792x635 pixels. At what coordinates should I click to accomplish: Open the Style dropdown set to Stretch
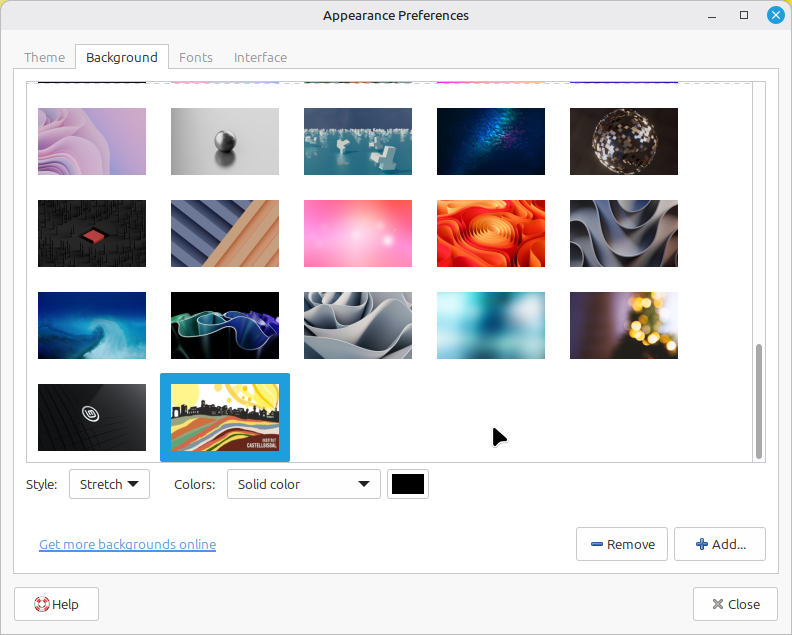tap(109, 484)
